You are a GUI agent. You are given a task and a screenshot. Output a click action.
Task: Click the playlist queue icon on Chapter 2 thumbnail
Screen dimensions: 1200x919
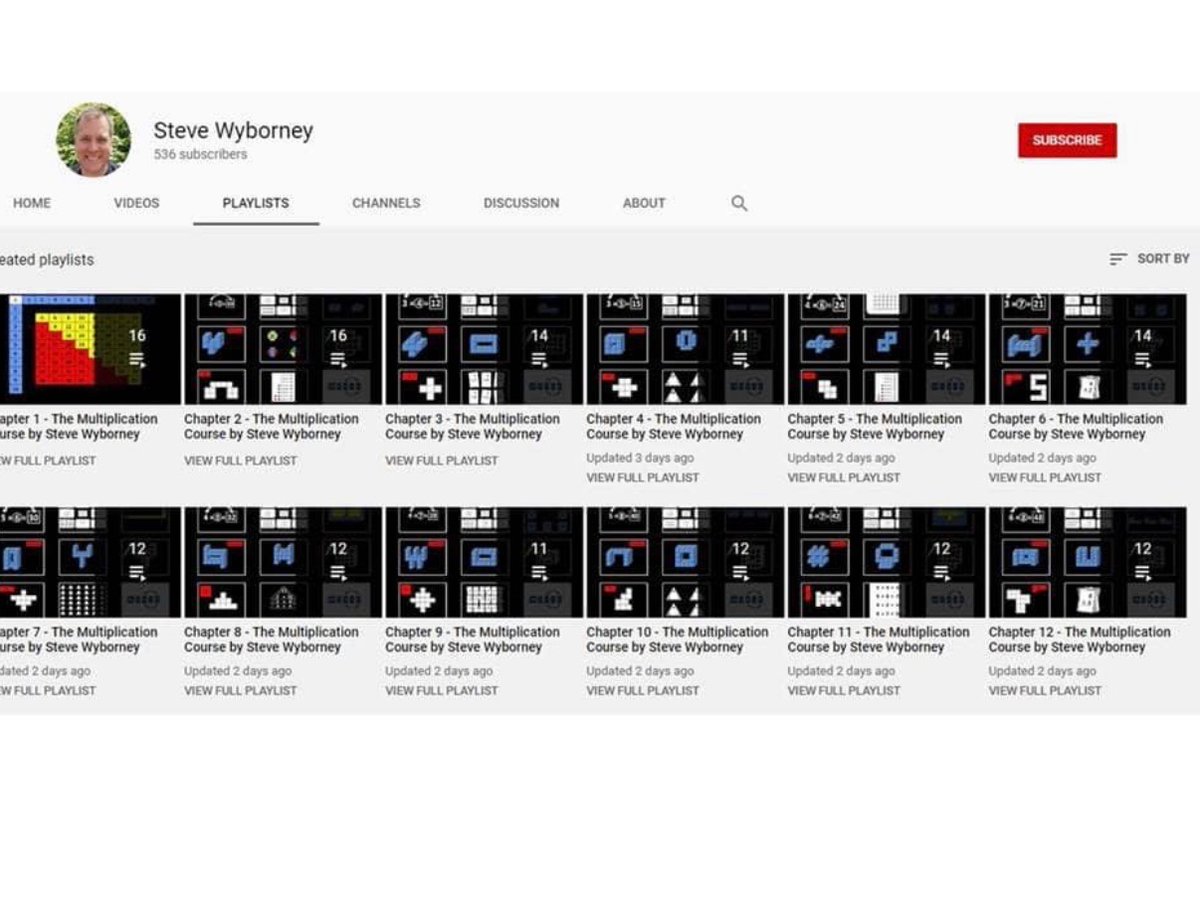(338, 360)
